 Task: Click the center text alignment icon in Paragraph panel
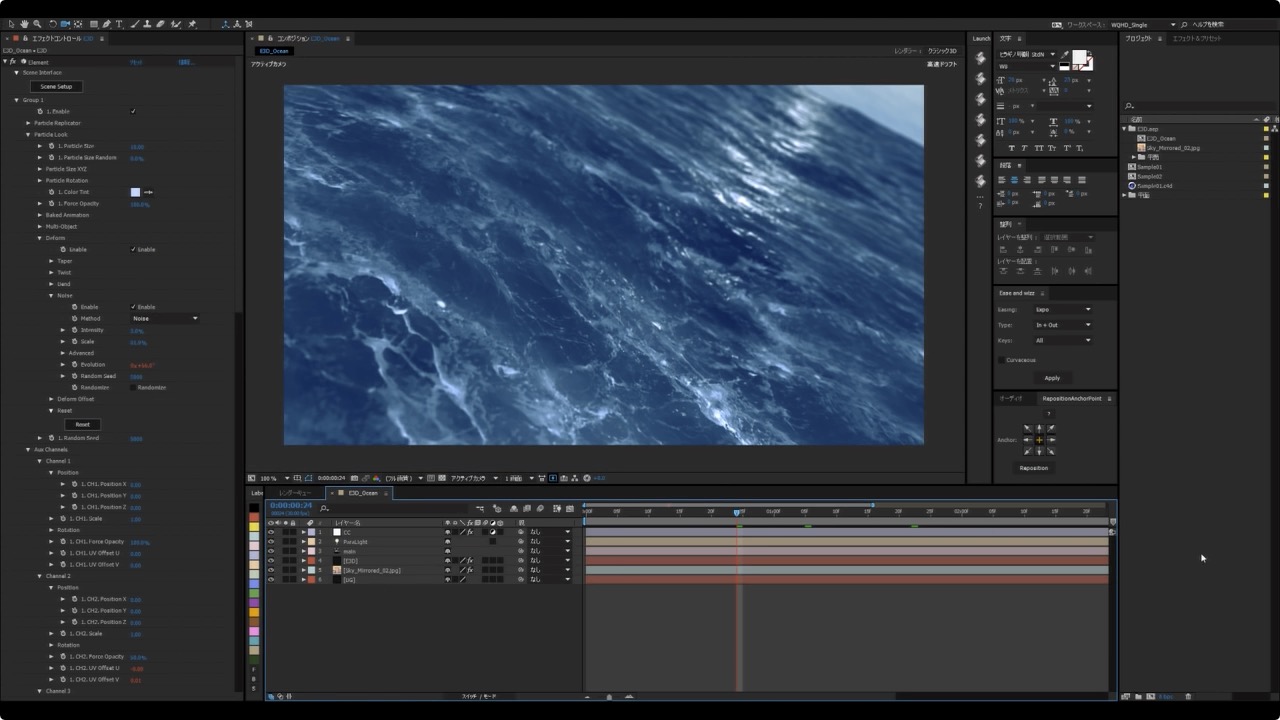pyautogui.click(x=1015, y=179)
